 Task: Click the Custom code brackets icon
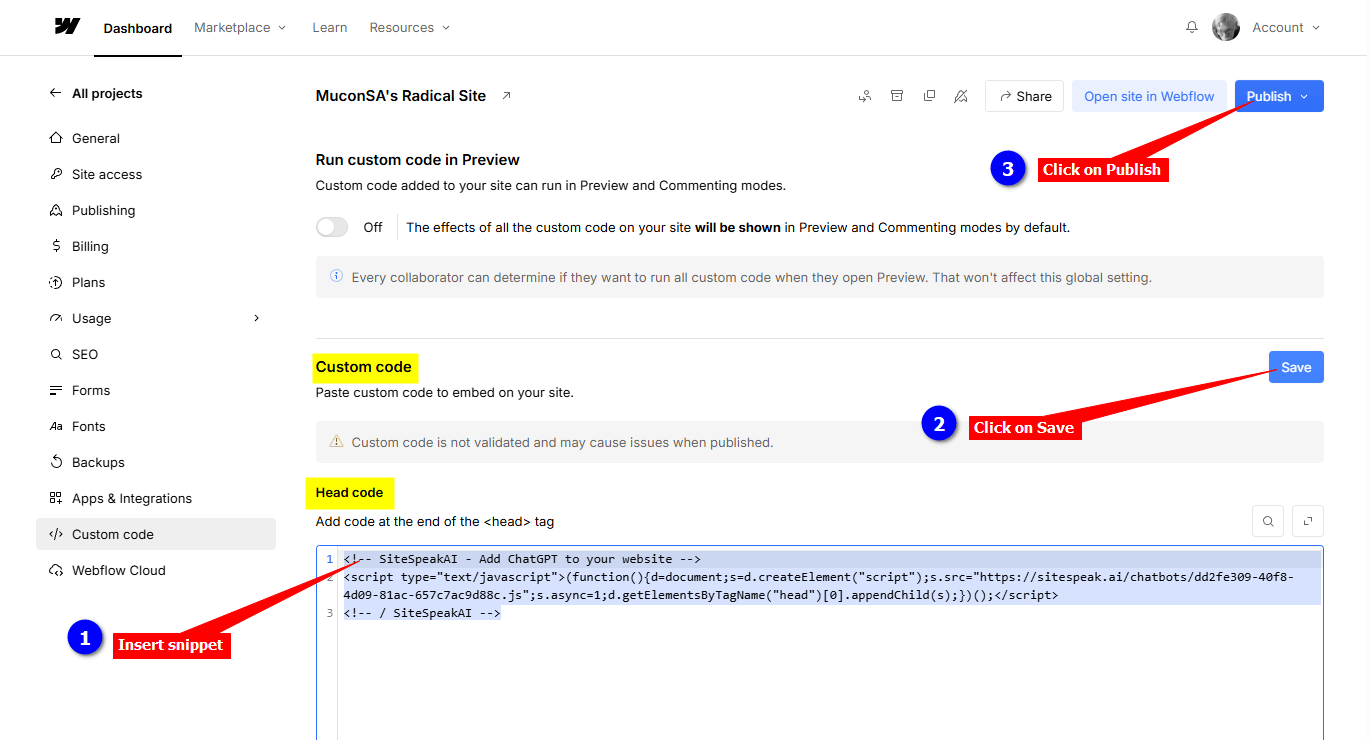[x=56, y=534]
